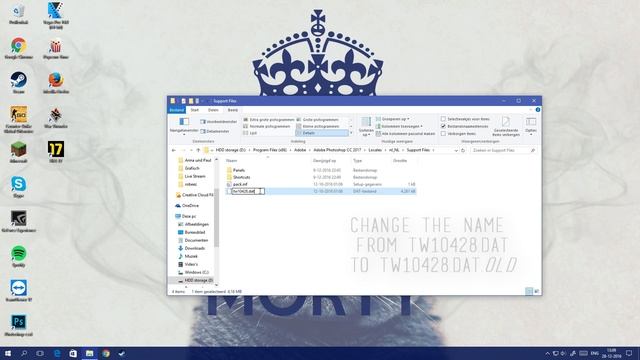The width and height of the screenshot is (640, 360).
Task: Select the GeForce Experience desktop icon
Action: 18,221
